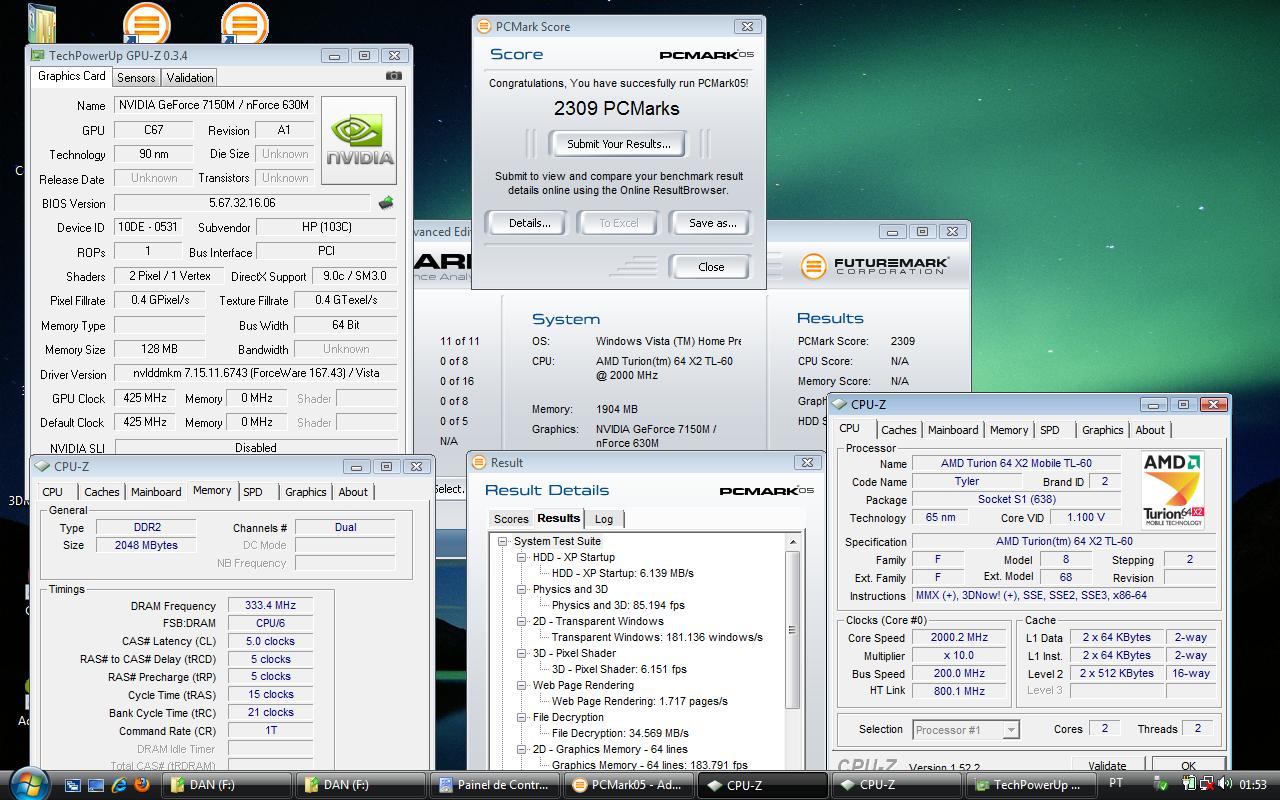Switch to Sensors tab in GPU-Z

click(136, 77)
